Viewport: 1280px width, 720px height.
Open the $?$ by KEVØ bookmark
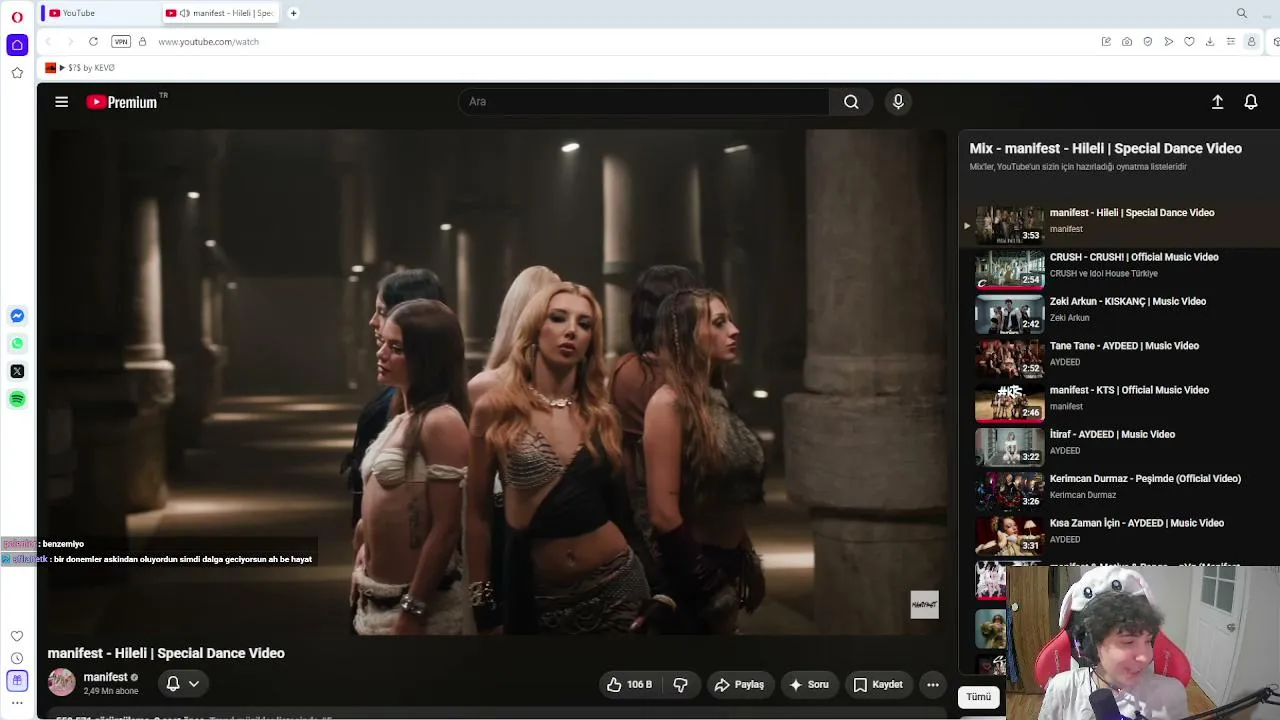pyautogui.click(x=80, y=68)
